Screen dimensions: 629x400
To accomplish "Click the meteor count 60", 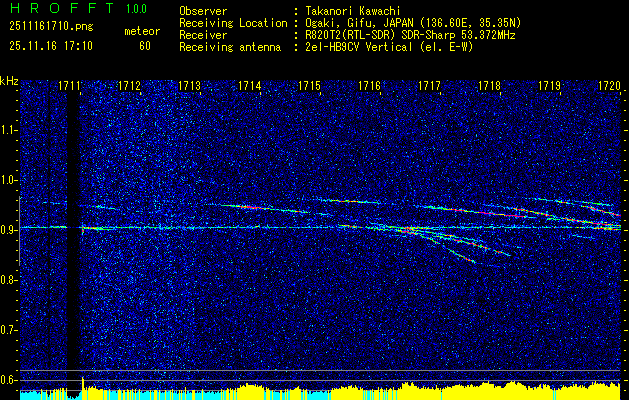I will pyautogui.click(x=145, y=46).
